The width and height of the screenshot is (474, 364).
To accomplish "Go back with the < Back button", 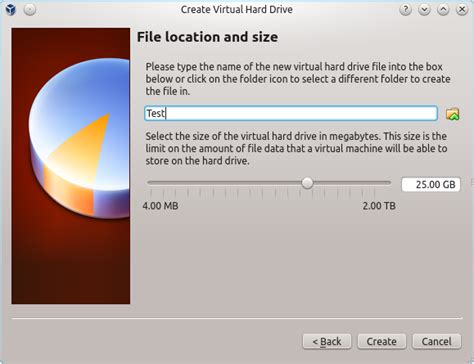I will point(327,341).
